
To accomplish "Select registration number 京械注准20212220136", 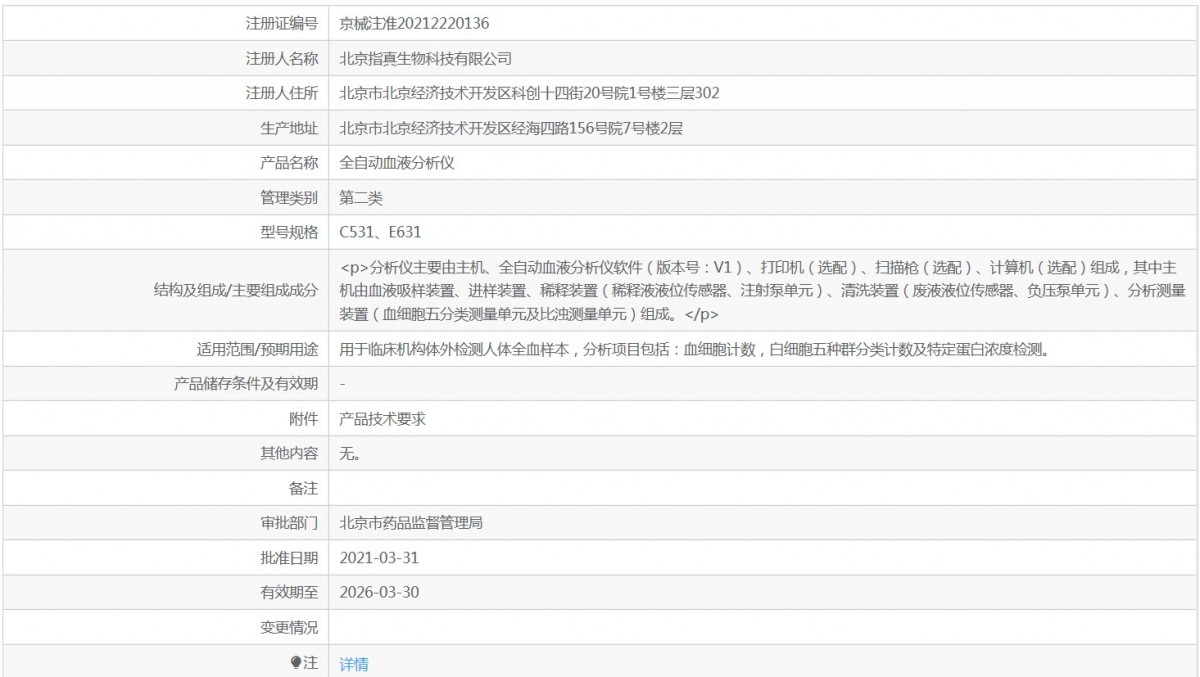I will (x=415, y=22).
